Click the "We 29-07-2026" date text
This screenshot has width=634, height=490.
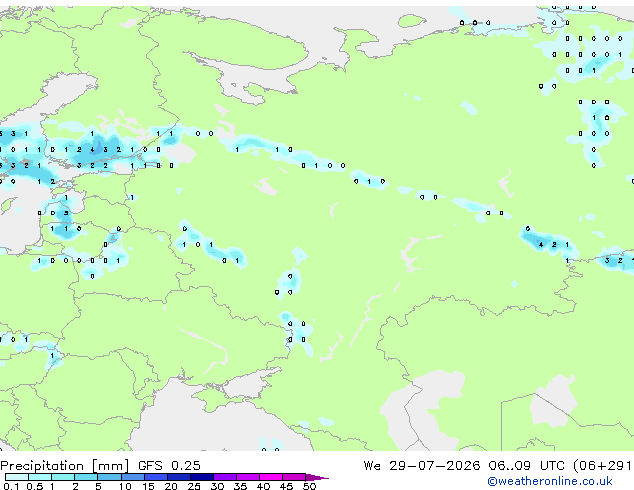pos(422,466)
